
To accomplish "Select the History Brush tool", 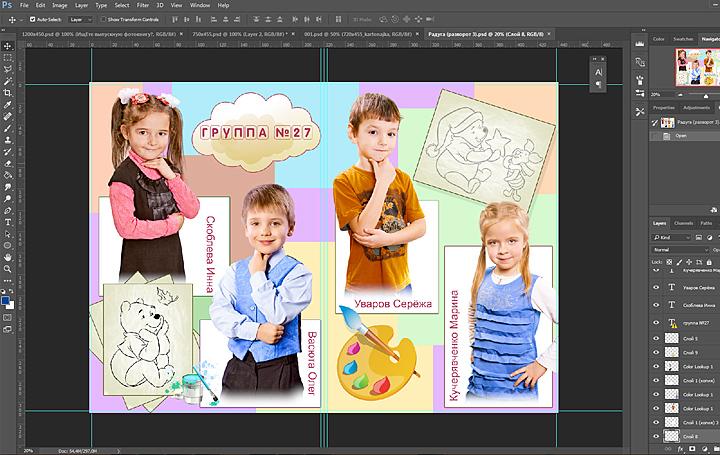I will pos(7,152).
